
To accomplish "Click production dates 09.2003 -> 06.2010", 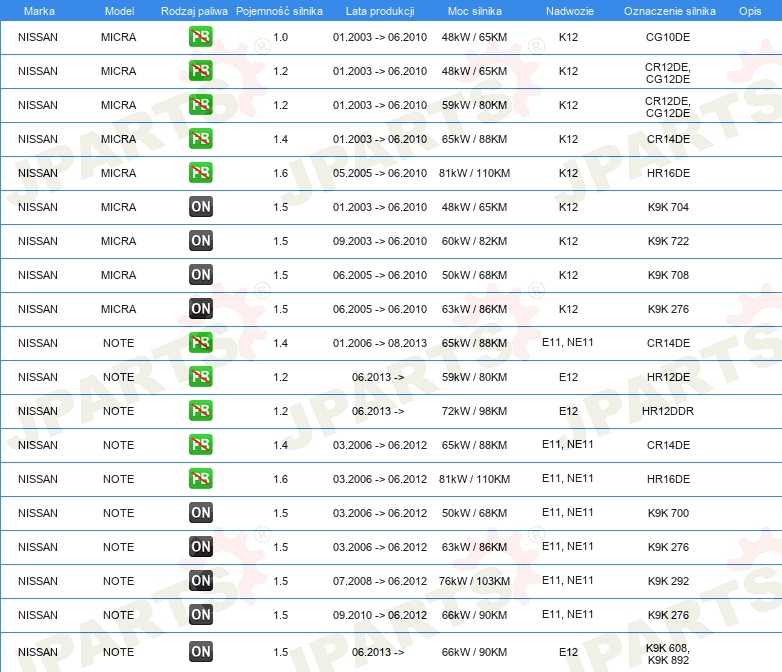I will [380, 241].
